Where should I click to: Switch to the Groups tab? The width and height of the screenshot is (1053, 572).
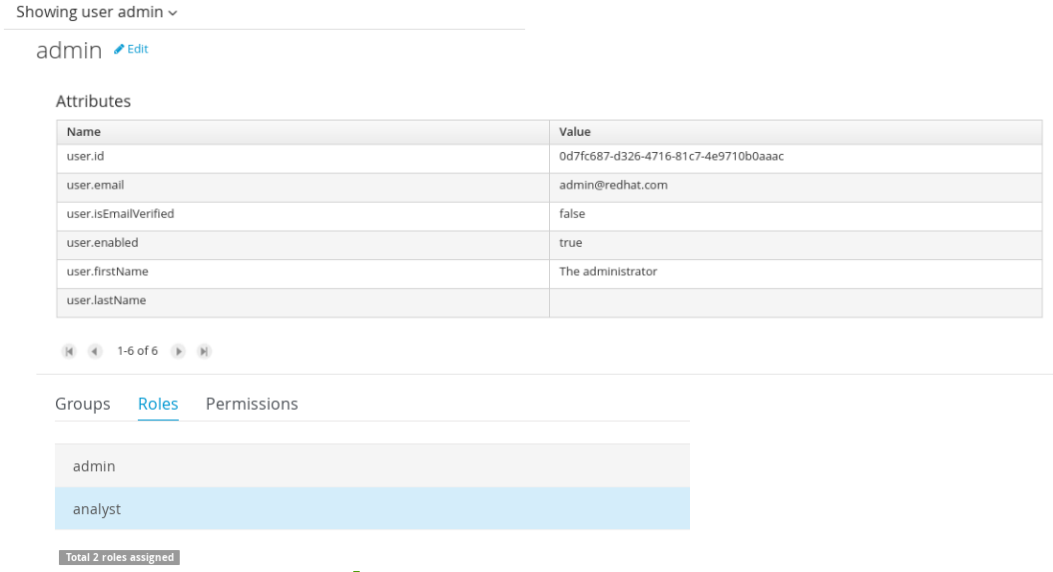(83, 404)
